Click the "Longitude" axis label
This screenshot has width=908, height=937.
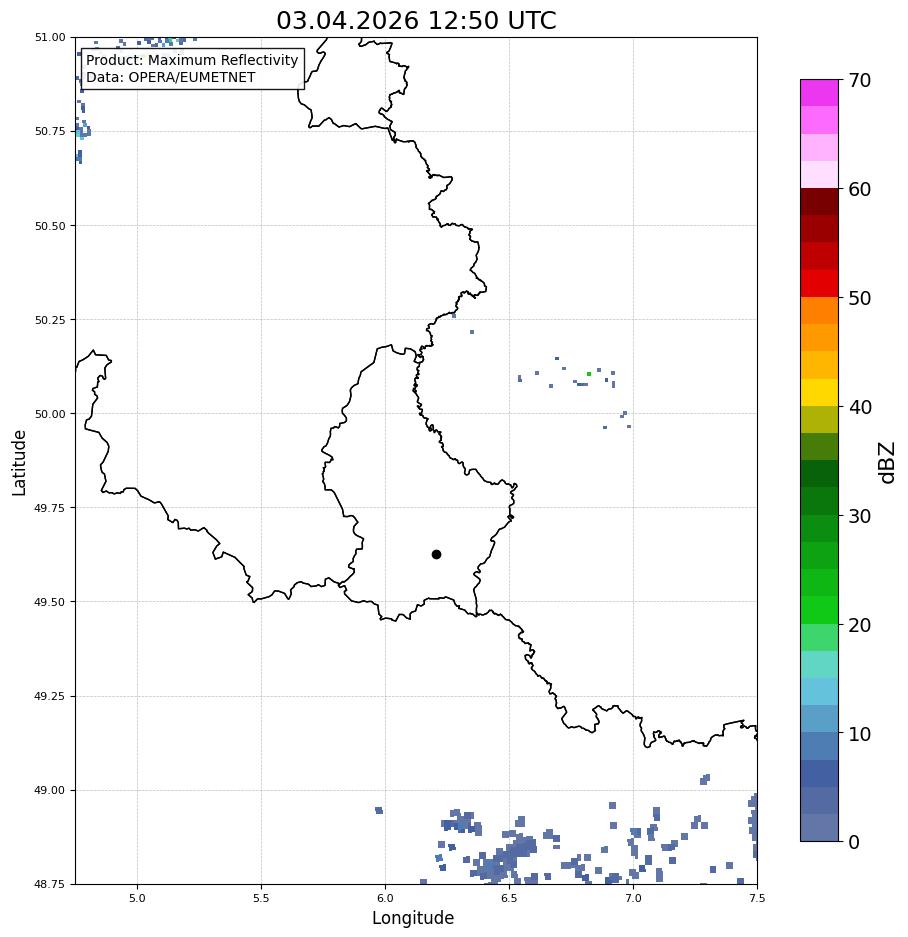click(413, 918)
